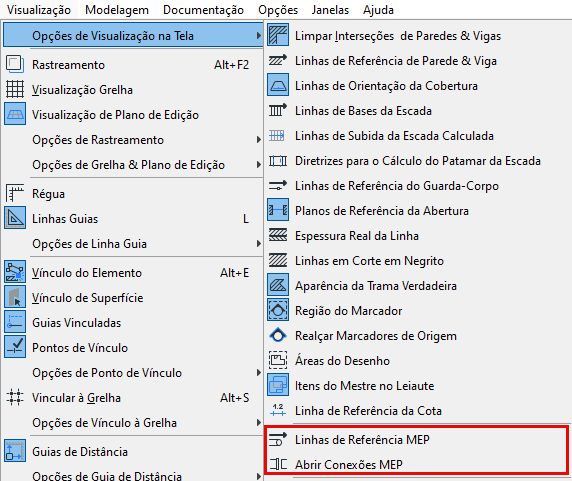Select Régua menu entry

(x=133, y=193)
